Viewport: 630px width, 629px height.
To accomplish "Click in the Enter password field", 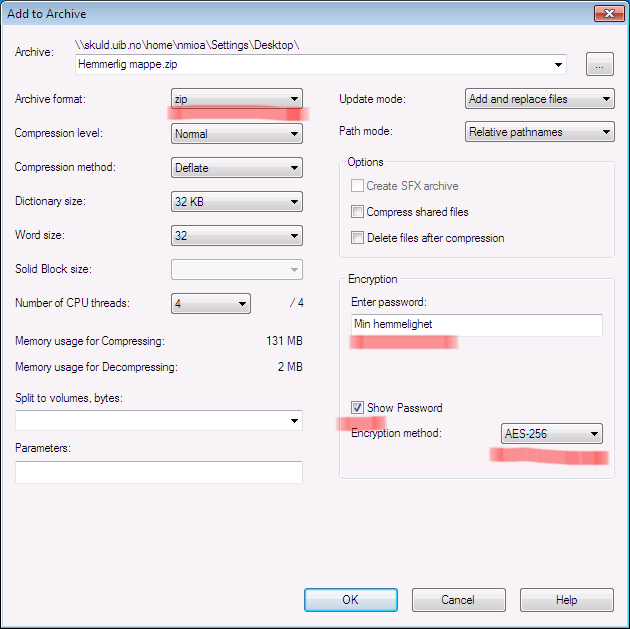I will (x=476, y=325).
